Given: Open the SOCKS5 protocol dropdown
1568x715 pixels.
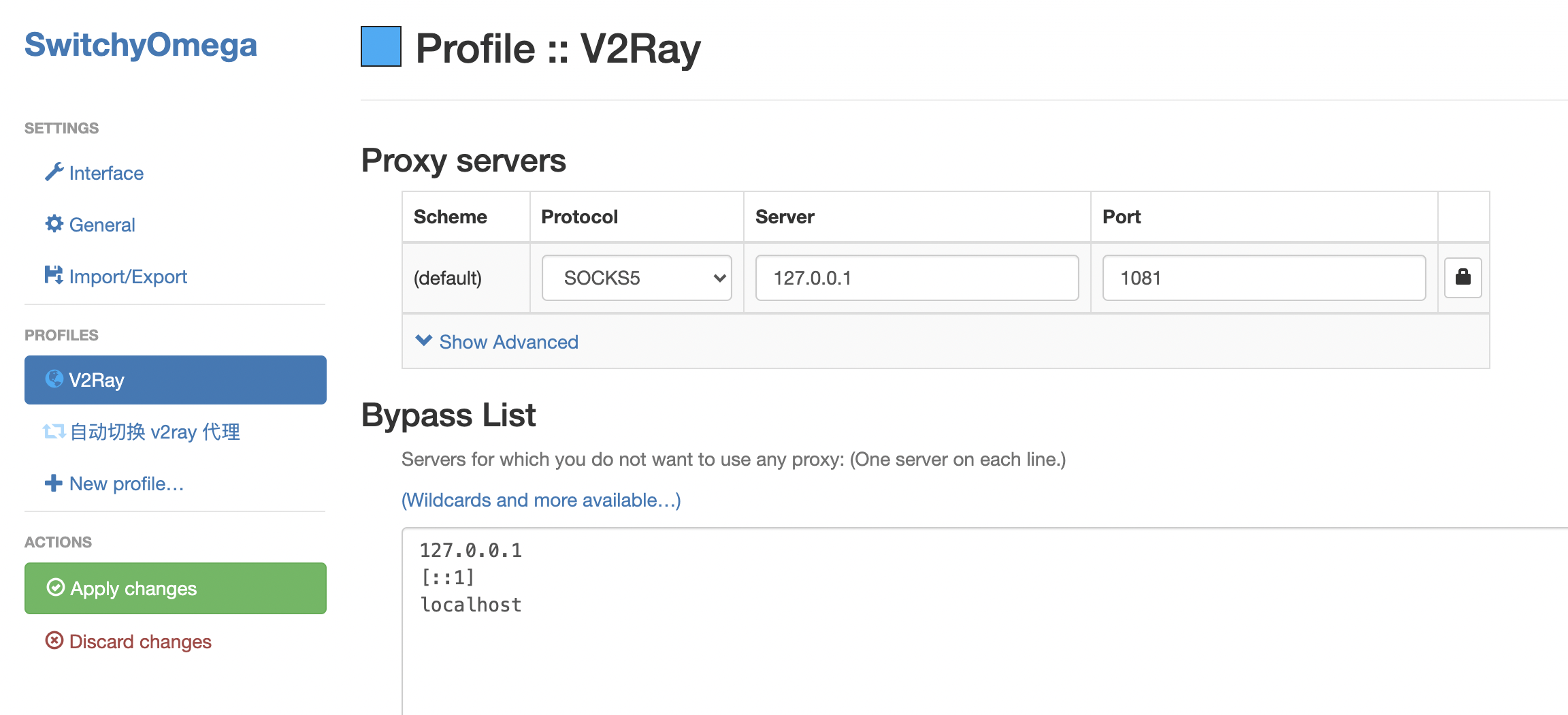Looking at the screenshot, I should coord(637,278).
